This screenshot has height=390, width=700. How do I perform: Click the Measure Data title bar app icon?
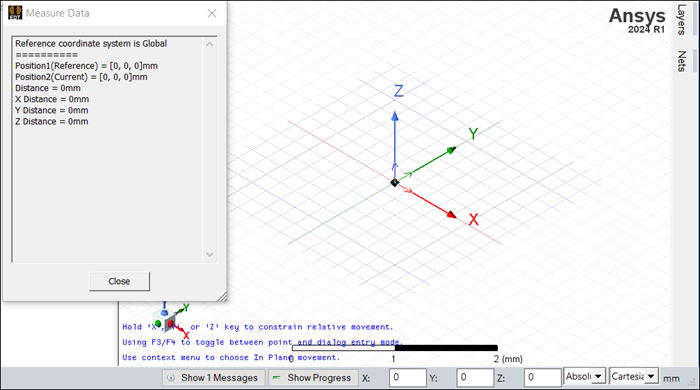(x=15, y=13)
